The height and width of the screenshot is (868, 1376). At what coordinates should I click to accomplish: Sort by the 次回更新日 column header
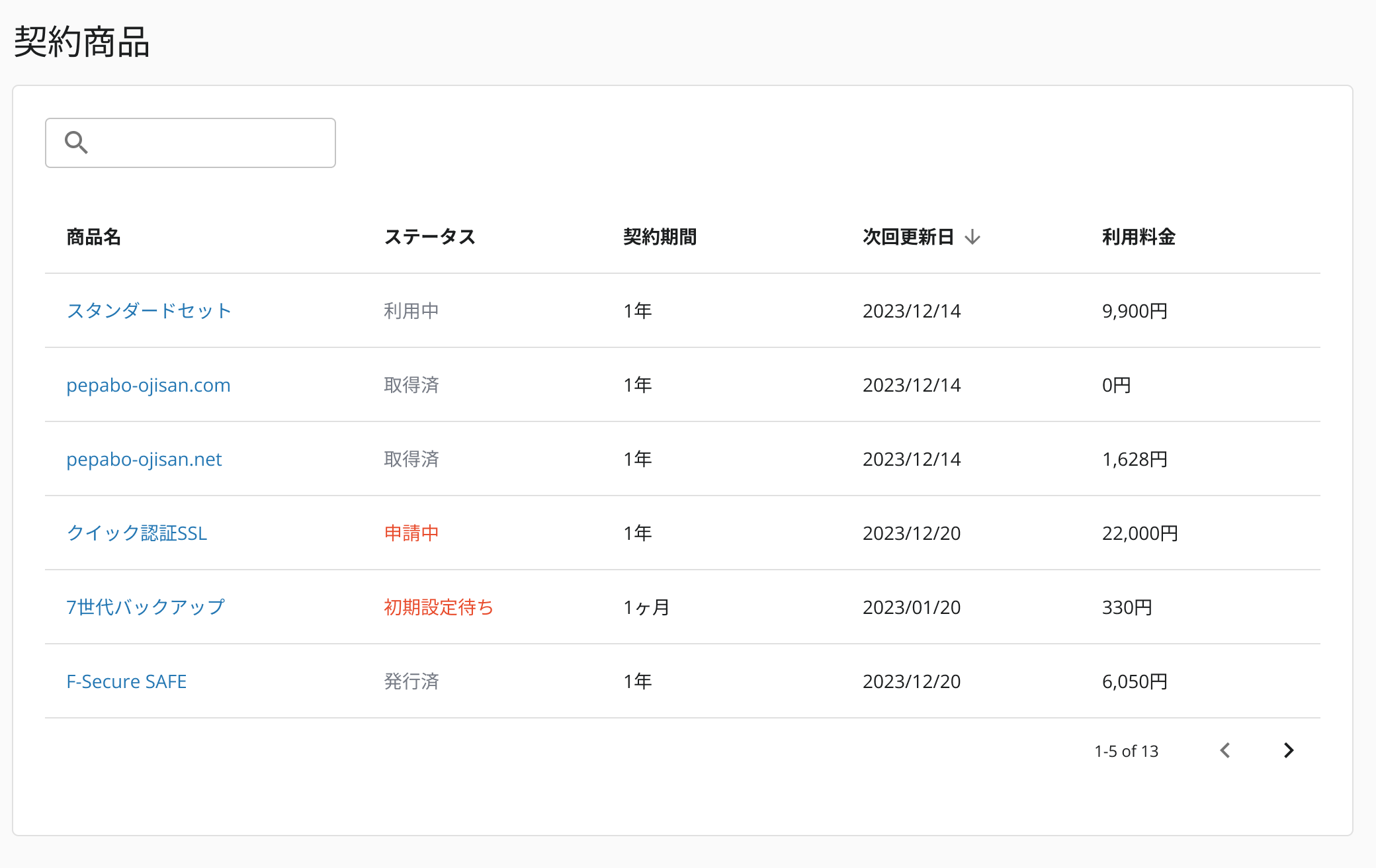908,237
